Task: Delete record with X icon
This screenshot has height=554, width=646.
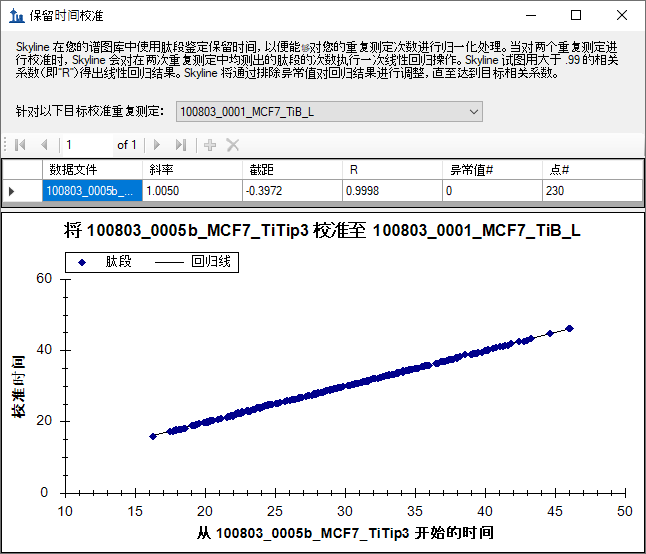Action: tap(233, 145)
